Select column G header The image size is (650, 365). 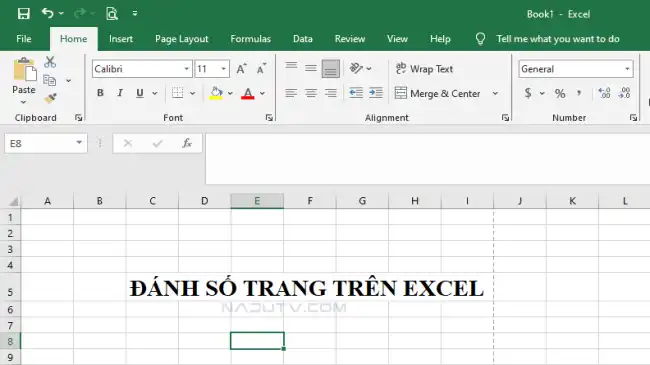[362, 201]
